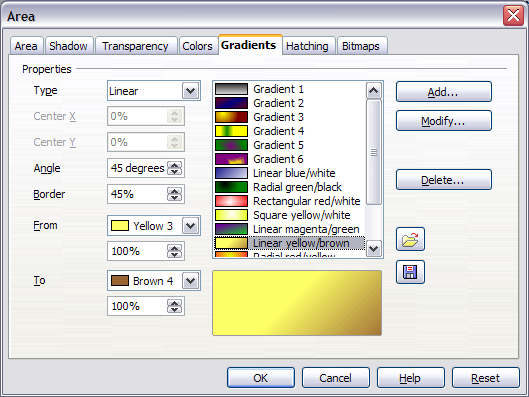Increase the From color intensity spinner

[x=174, y=248]
